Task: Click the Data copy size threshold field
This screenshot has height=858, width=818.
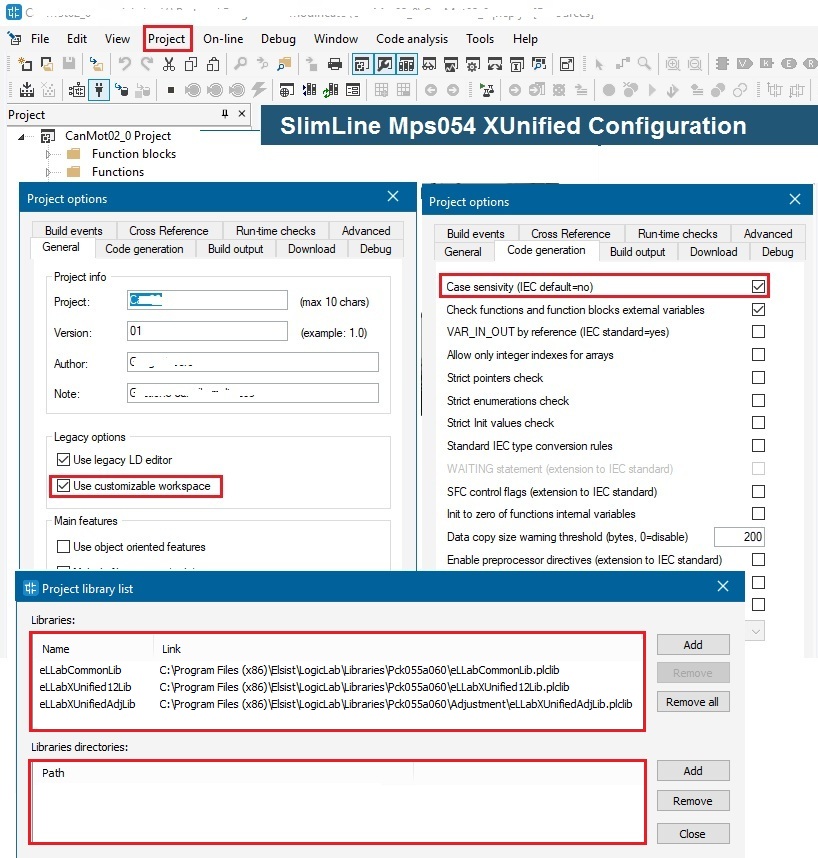Action: point(739,537)
